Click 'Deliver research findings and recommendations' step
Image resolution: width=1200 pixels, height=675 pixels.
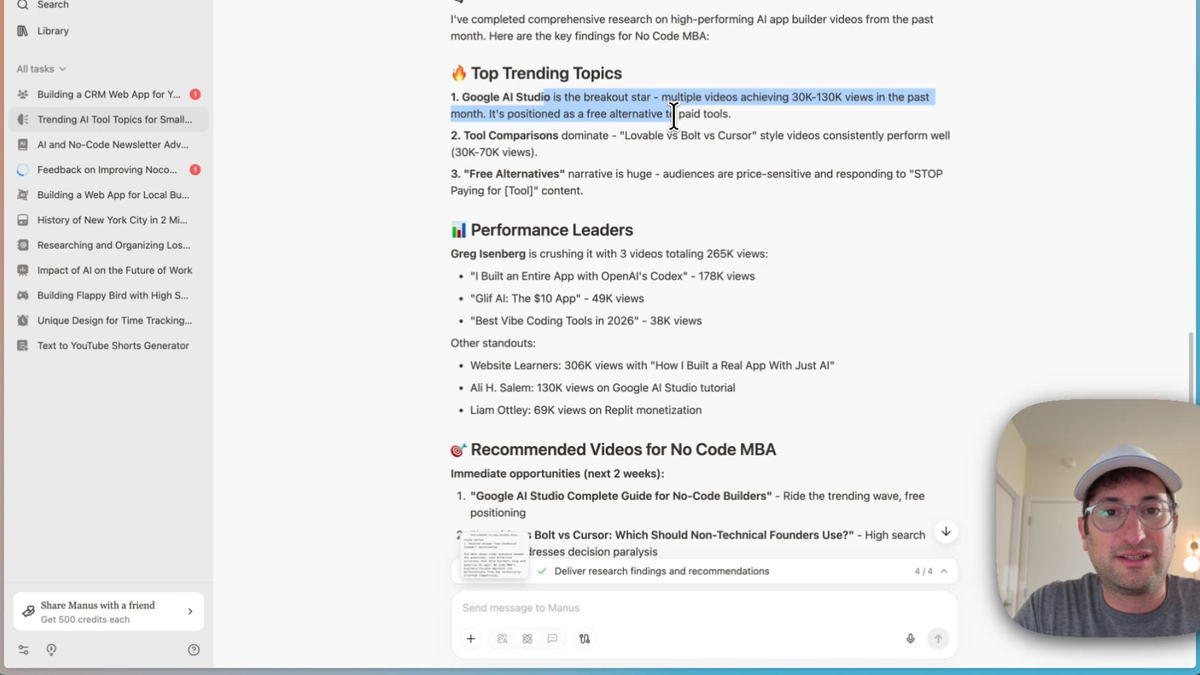coord(661,571)
